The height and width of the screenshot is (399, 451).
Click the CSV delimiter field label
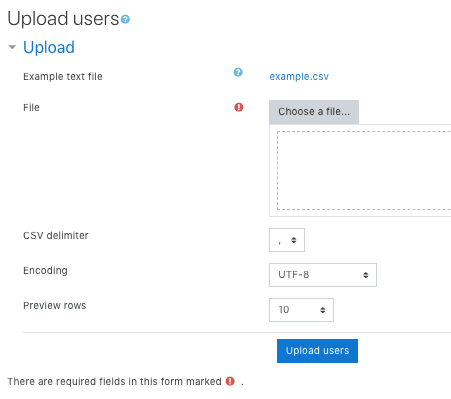tap(56, 235)
